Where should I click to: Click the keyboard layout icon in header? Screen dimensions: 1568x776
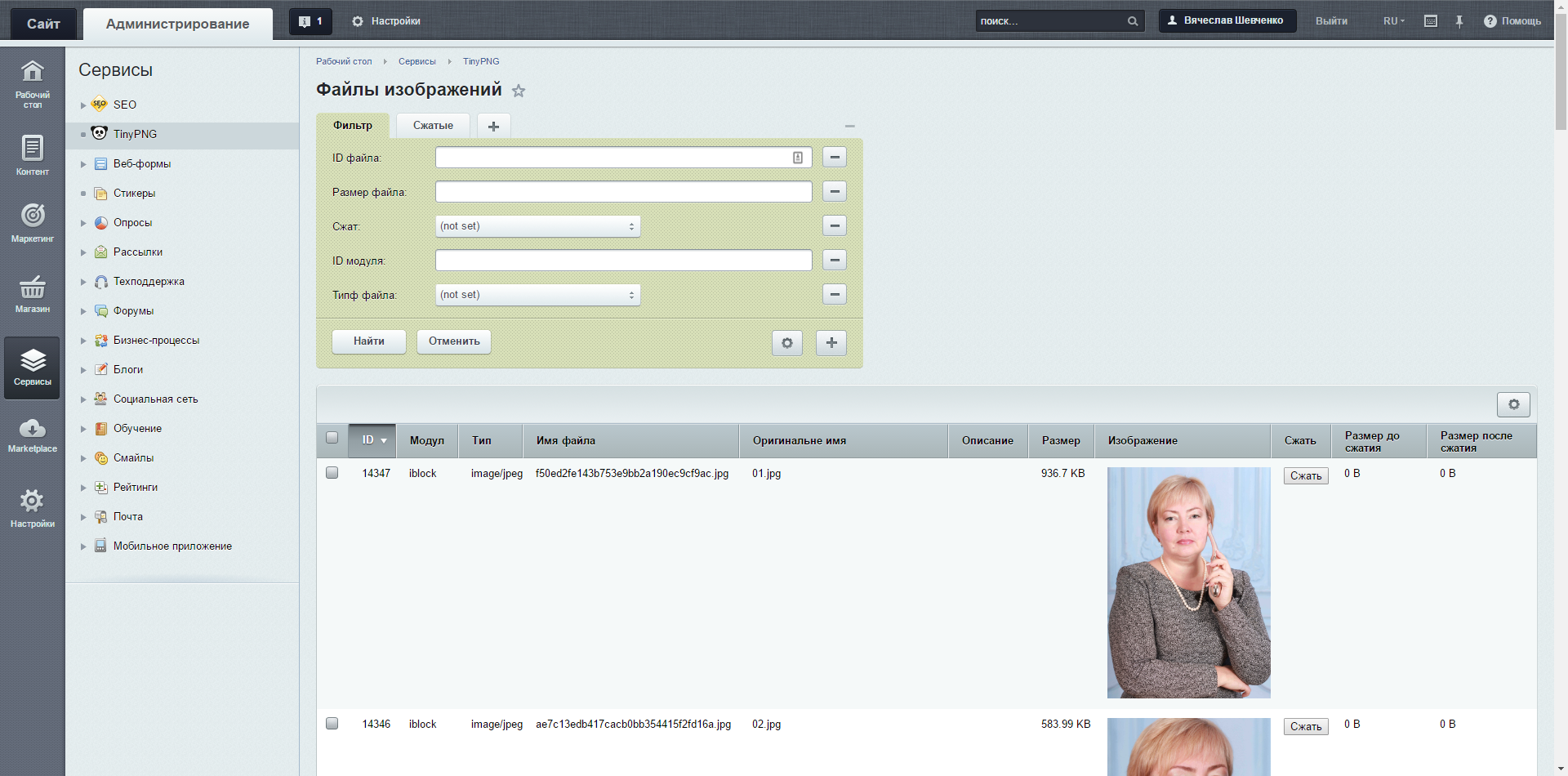[x=1431, y=21]
